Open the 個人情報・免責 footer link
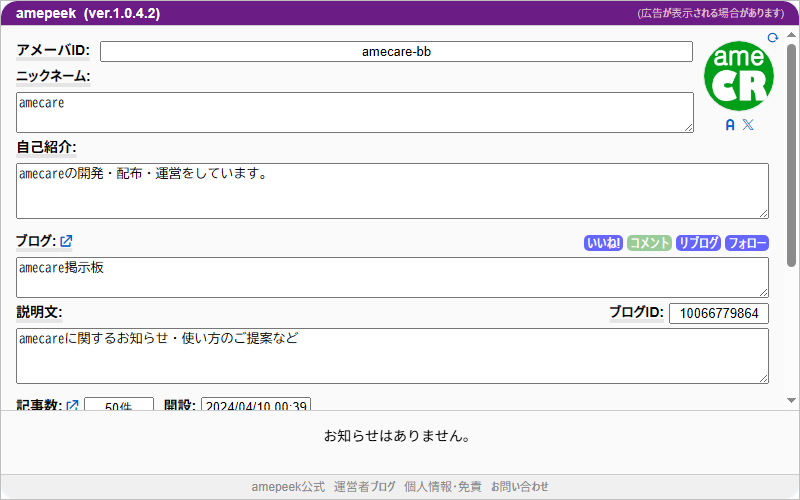Image resolution: width=800 pixels, height=500 pixels. 442,487
